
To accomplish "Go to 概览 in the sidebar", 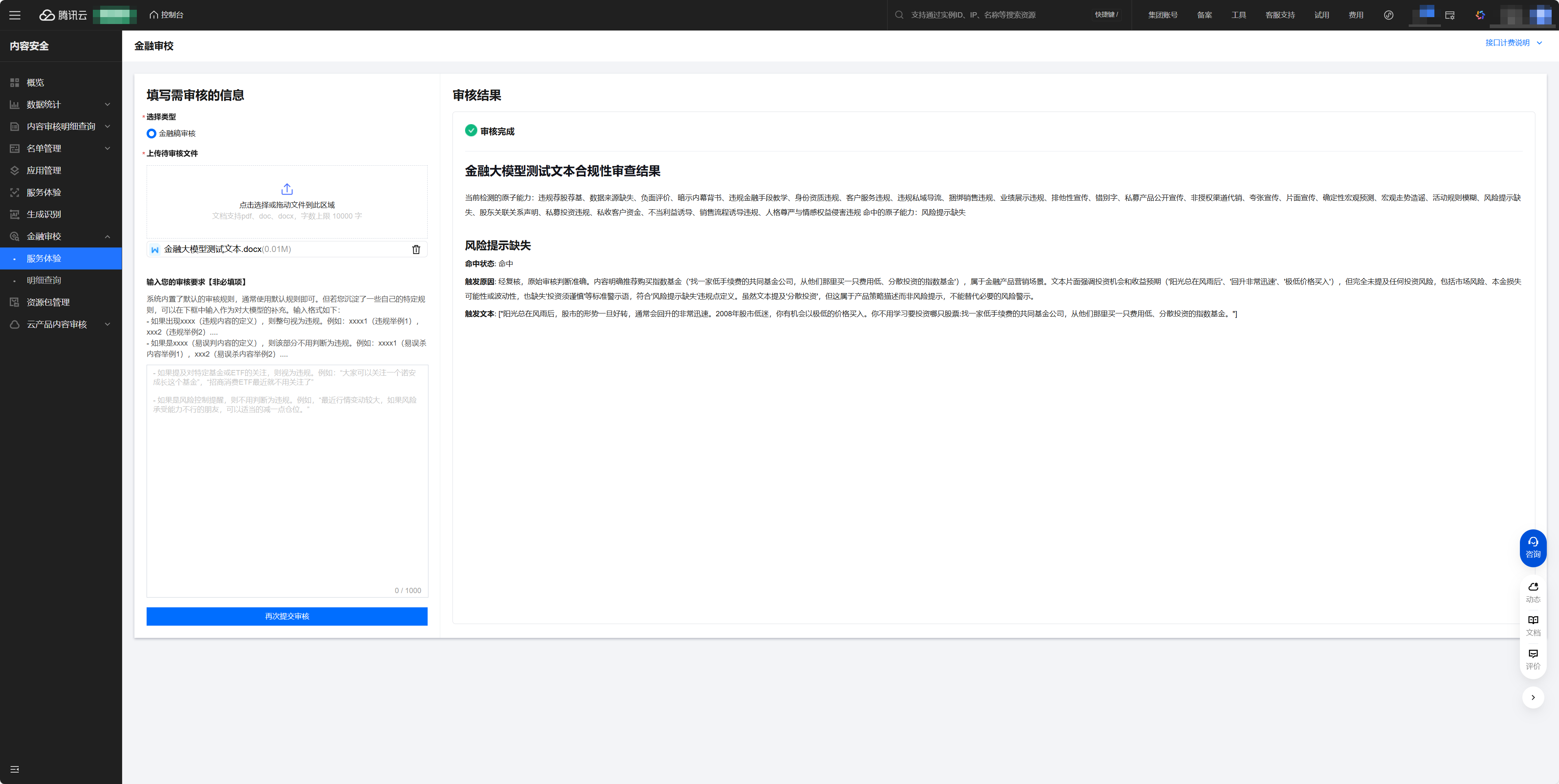I will [35, 82].
